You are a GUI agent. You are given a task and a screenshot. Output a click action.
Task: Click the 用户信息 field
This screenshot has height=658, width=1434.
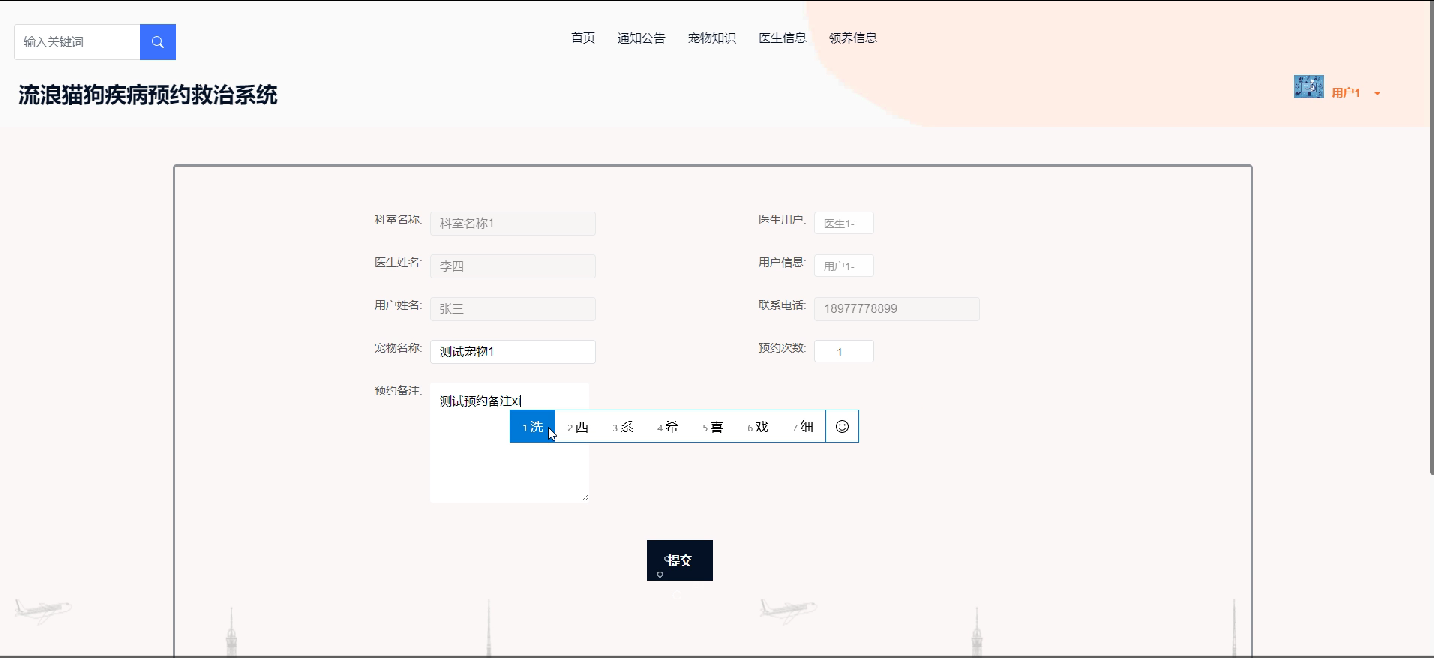pyautogui.click(x=844, y=266)
